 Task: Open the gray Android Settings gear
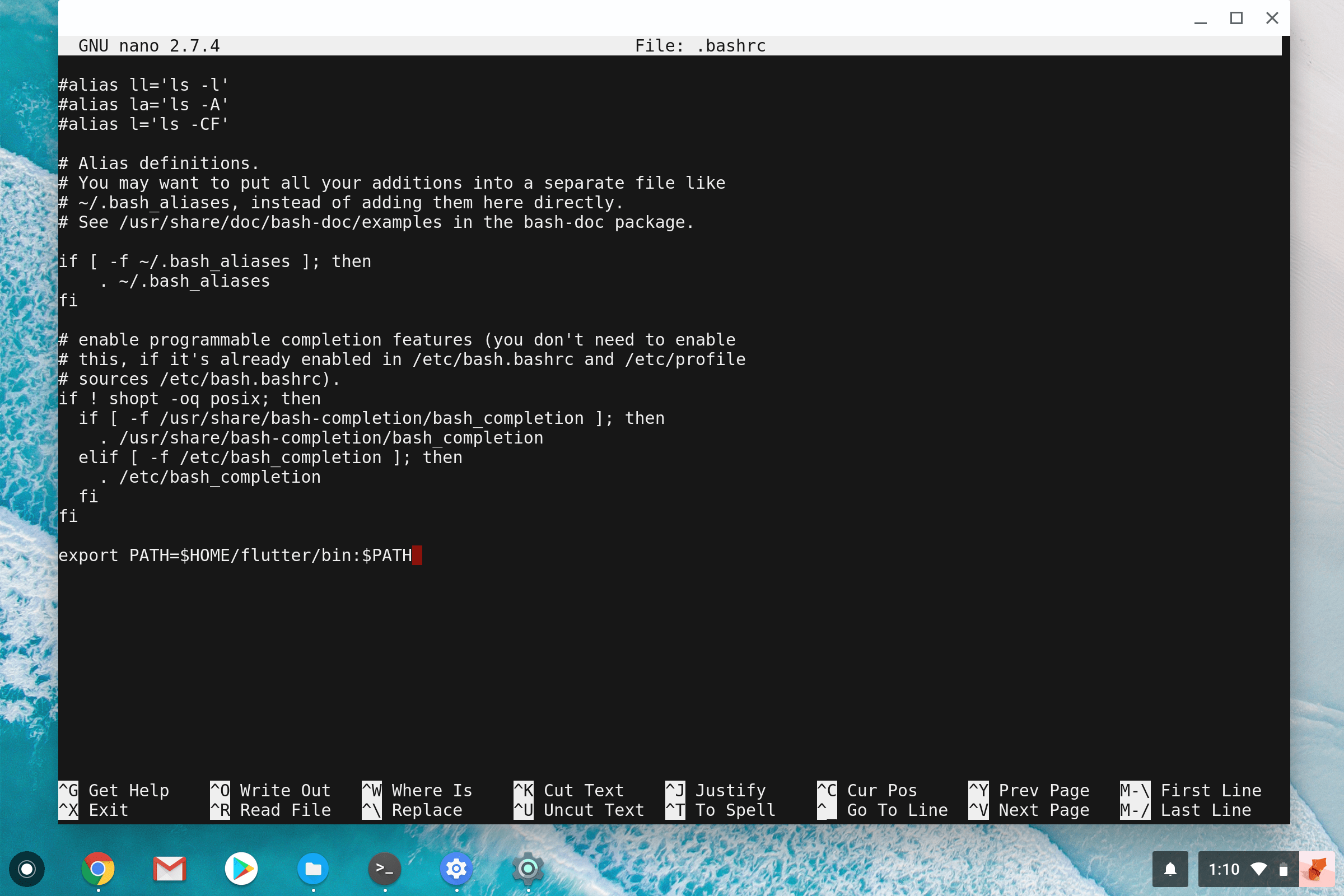pos(527,869)
